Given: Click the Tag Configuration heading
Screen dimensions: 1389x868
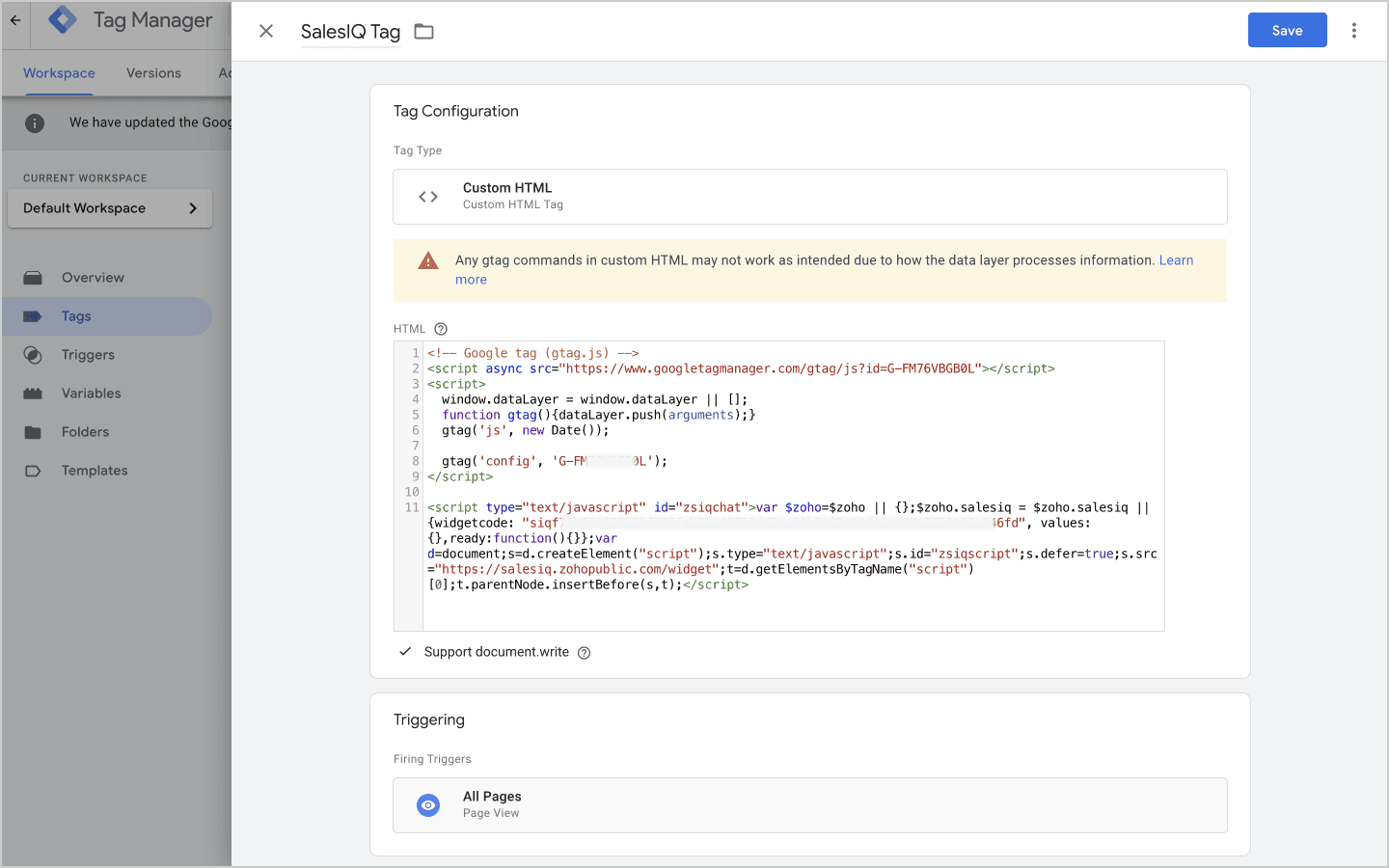Looking at the screenshot, I should pyautogui.click(x=455, y=111).
